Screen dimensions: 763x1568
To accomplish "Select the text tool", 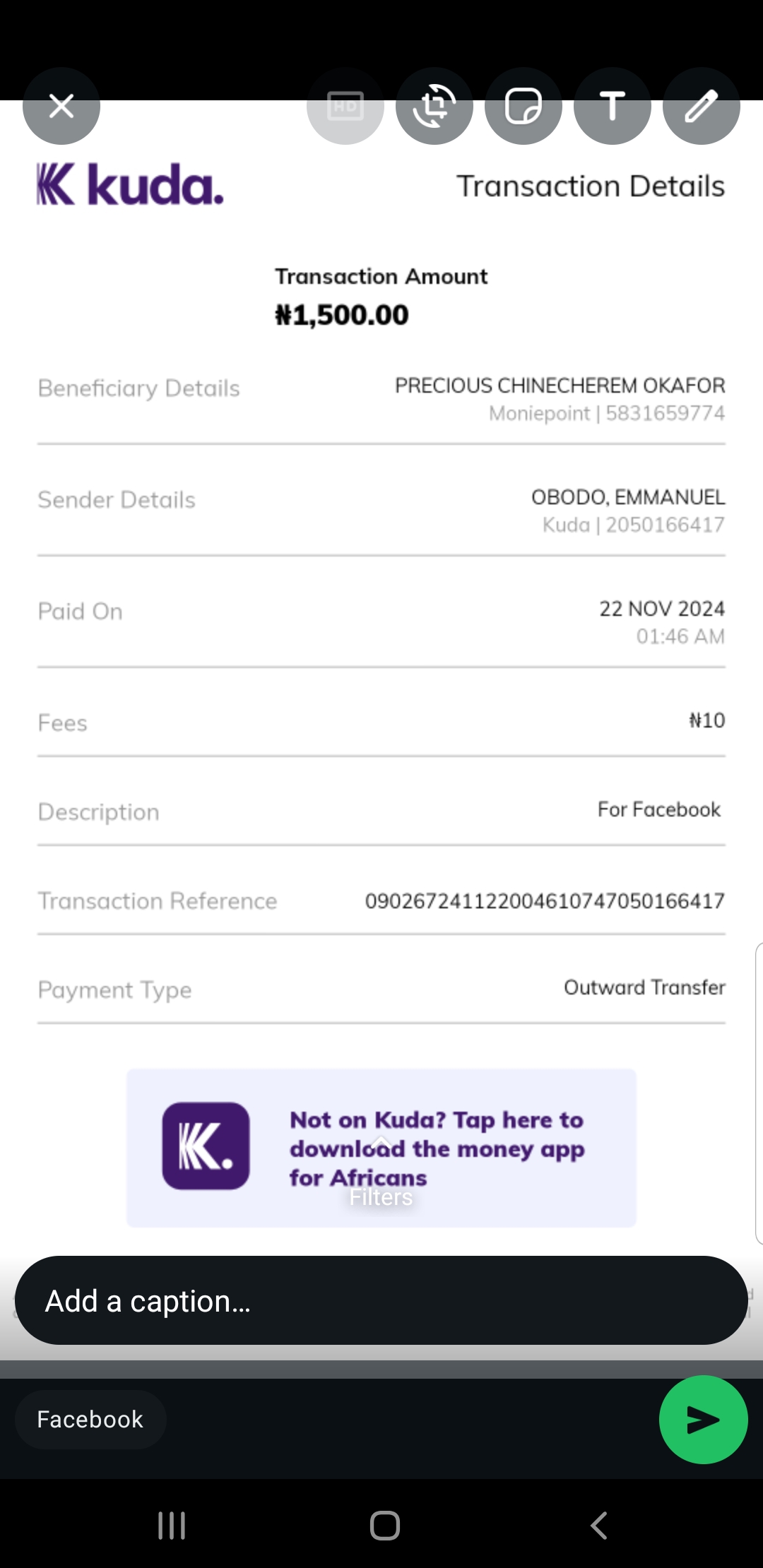I will click(x=613, y=107).
